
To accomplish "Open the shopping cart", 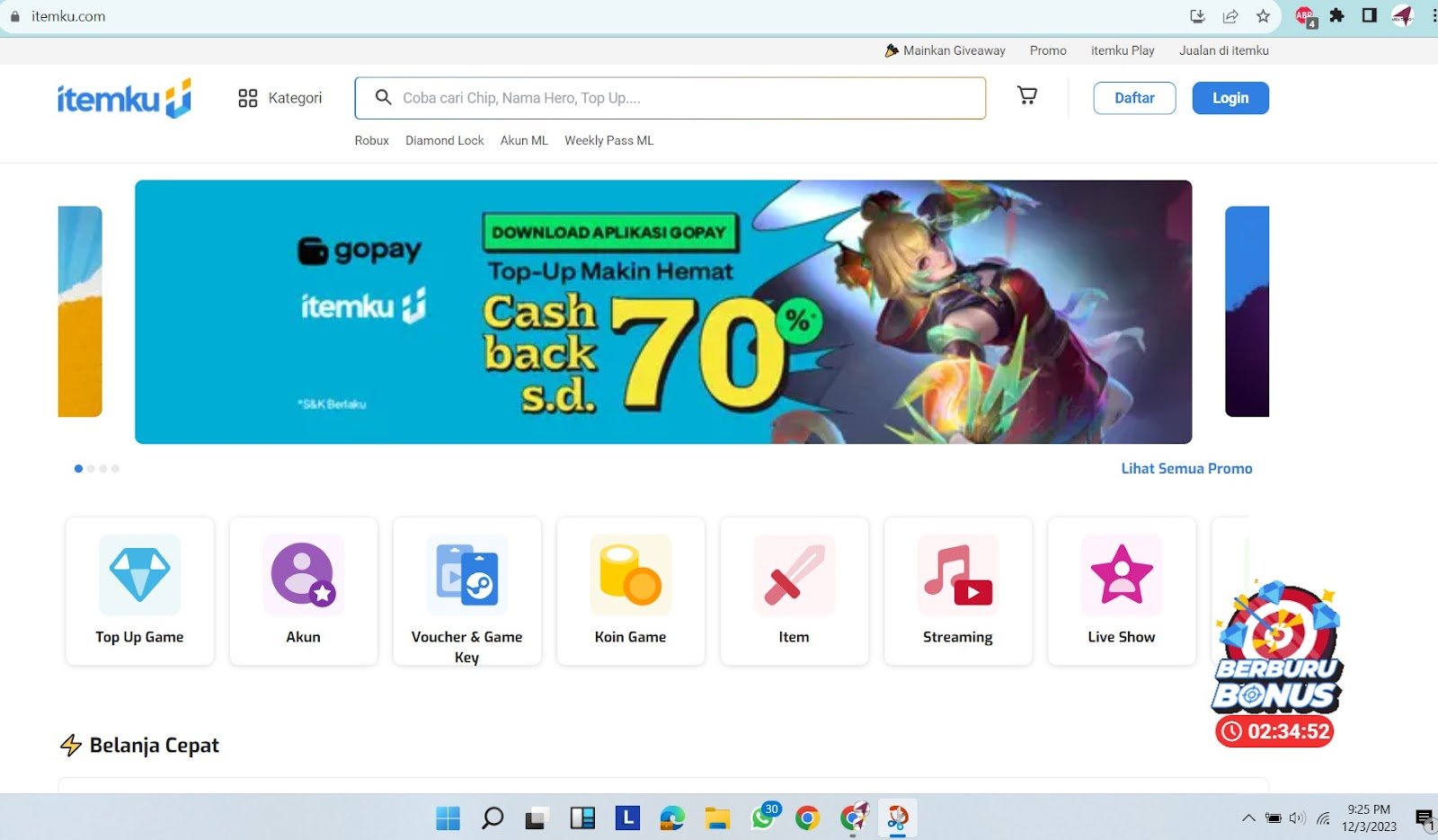I will (x=1026, y=95).
